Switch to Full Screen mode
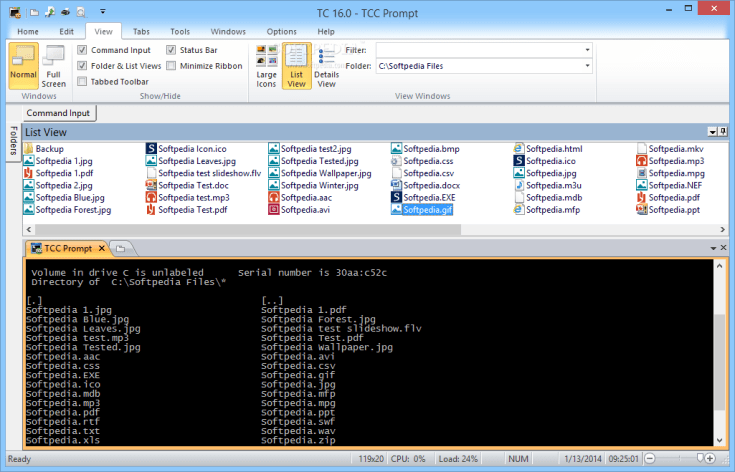Image resolution: width=735 pixels, height=472 pixels. click(53, 66)
